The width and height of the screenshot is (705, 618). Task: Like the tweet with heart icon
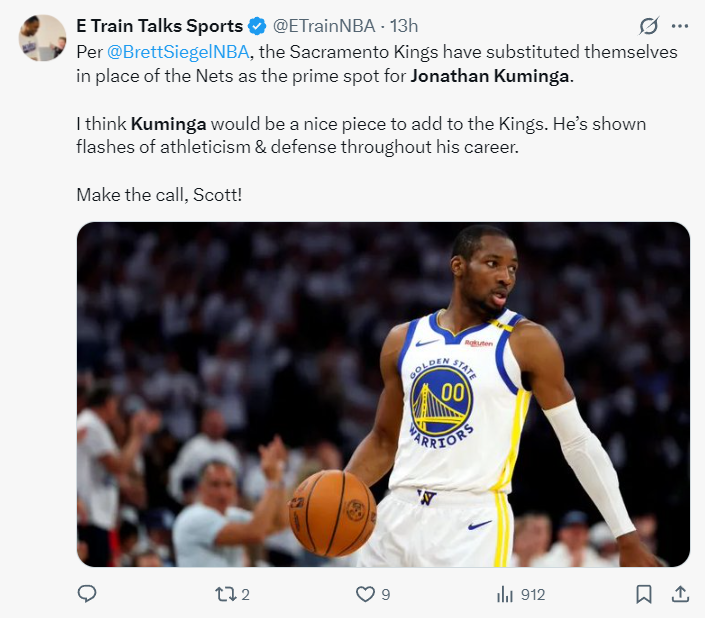tap(365, 594)
